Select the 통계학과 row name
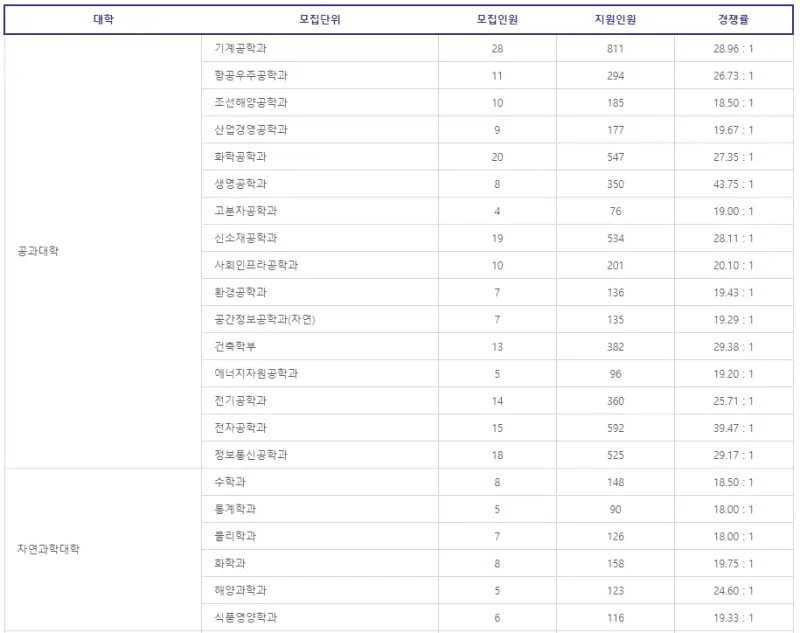This screenshot has width=800, height=633. coord(235,509)
